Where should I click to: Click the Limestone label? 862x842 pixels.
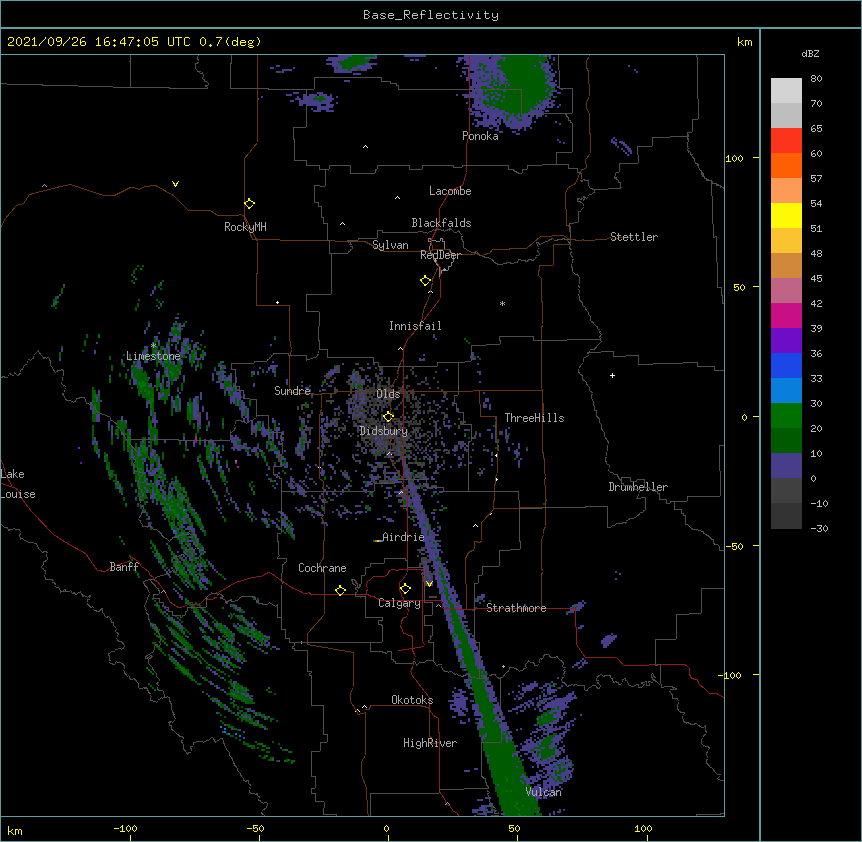tap(153, 356)
